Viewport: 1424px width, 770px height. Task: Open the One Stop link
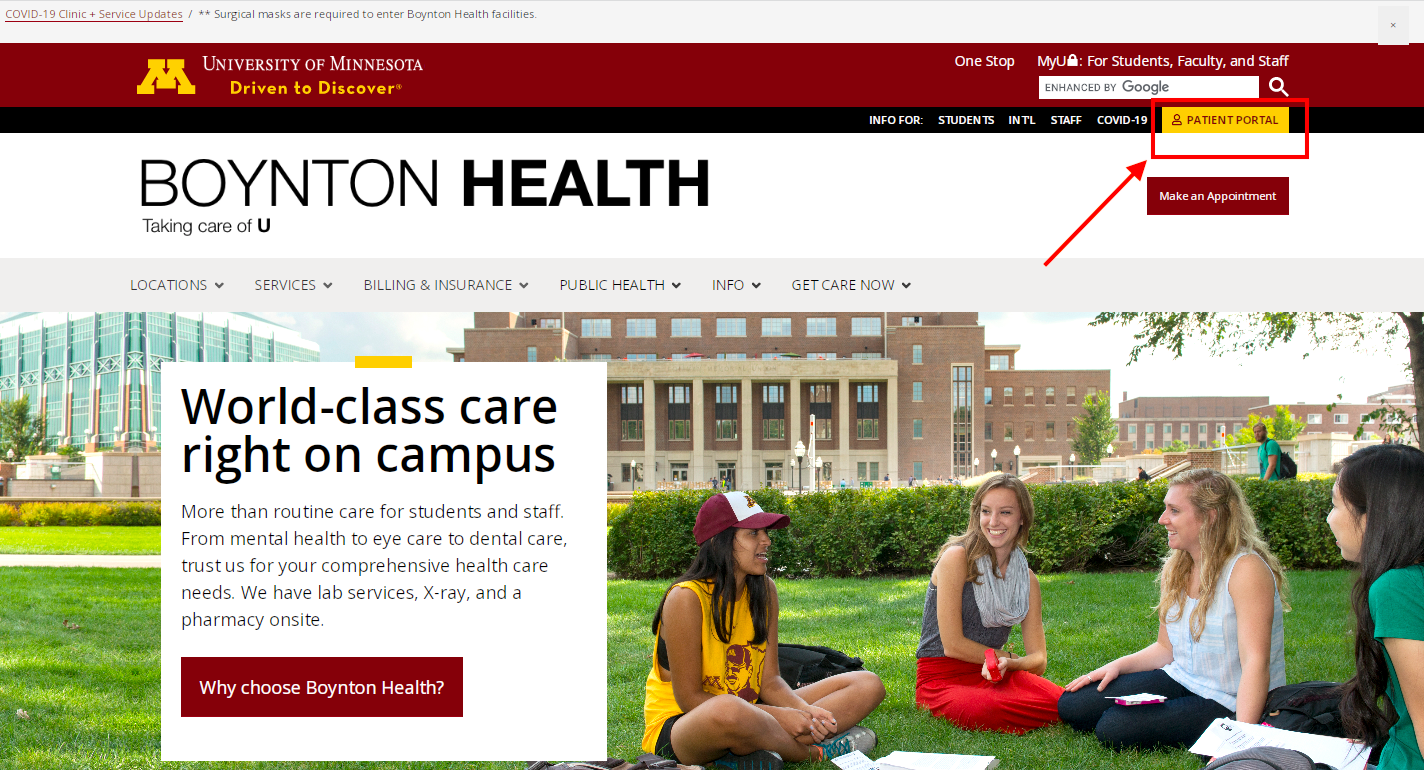(984, 61)
